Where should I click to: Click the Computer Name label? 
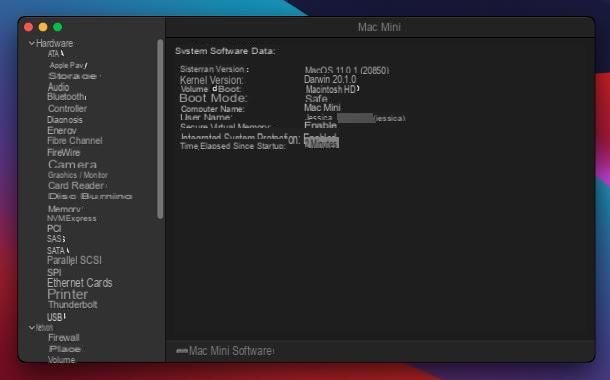tap(212, 109)
